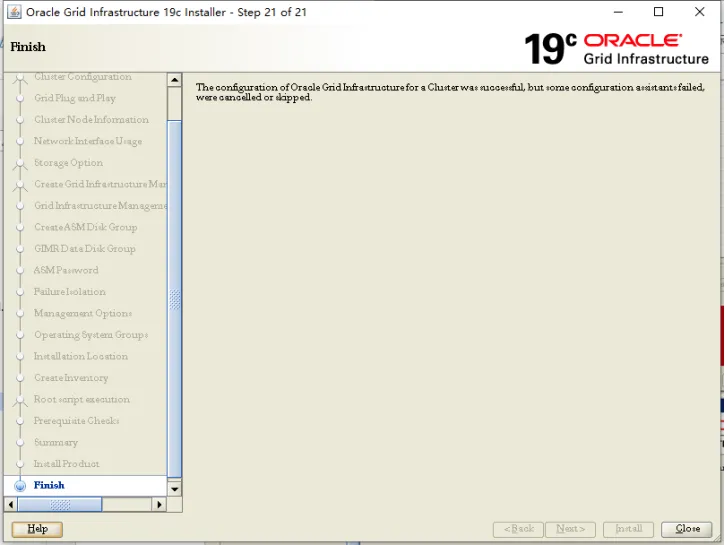Select the Management Options step

point(83,313)
